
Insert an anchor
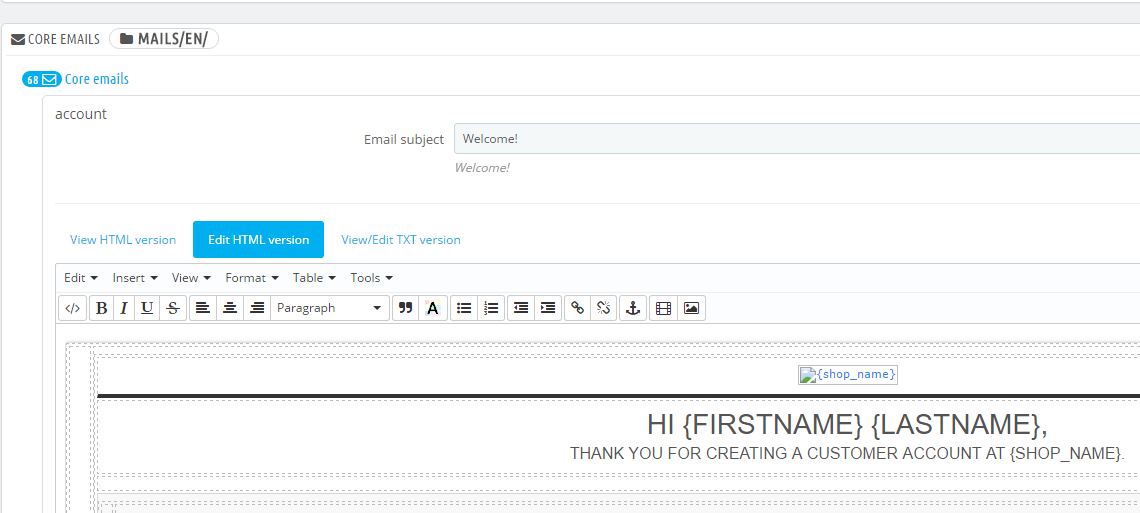[x=633, y=308]
